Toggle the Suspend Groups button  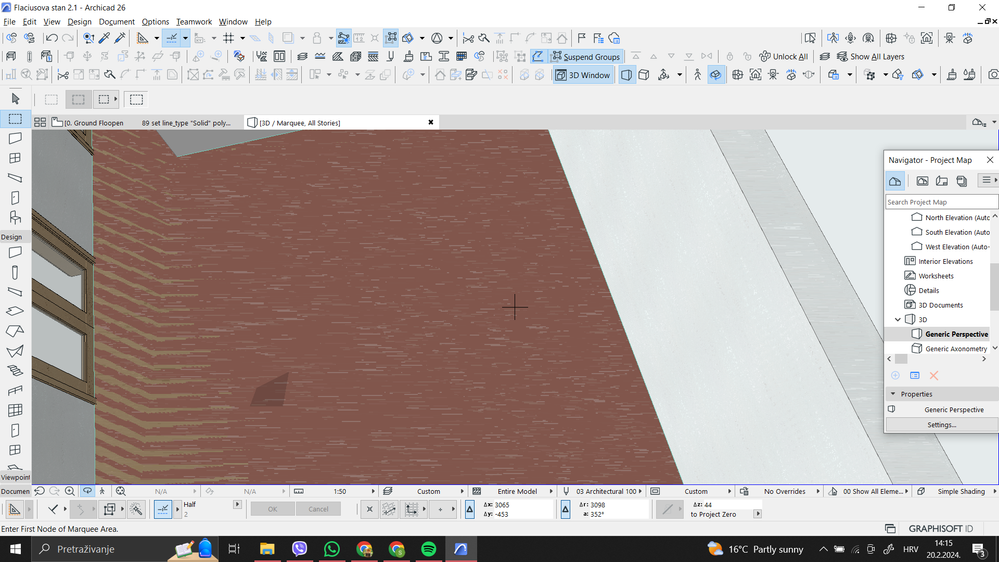[x=586, y=57]
